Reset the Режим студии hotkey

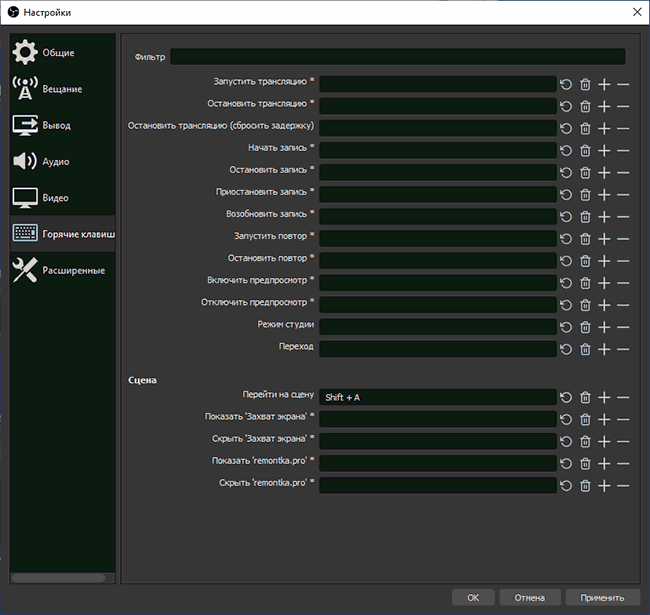click(x=566, y=327)
